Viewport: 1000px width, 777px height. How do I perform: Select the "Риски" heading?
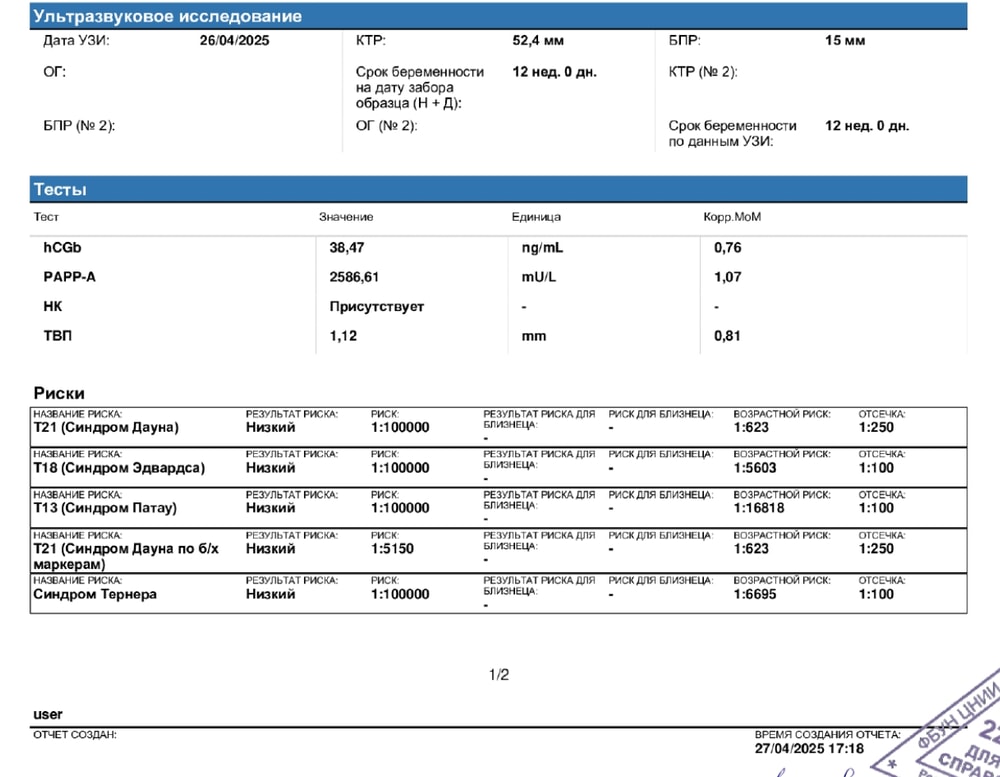pos(59,394)
